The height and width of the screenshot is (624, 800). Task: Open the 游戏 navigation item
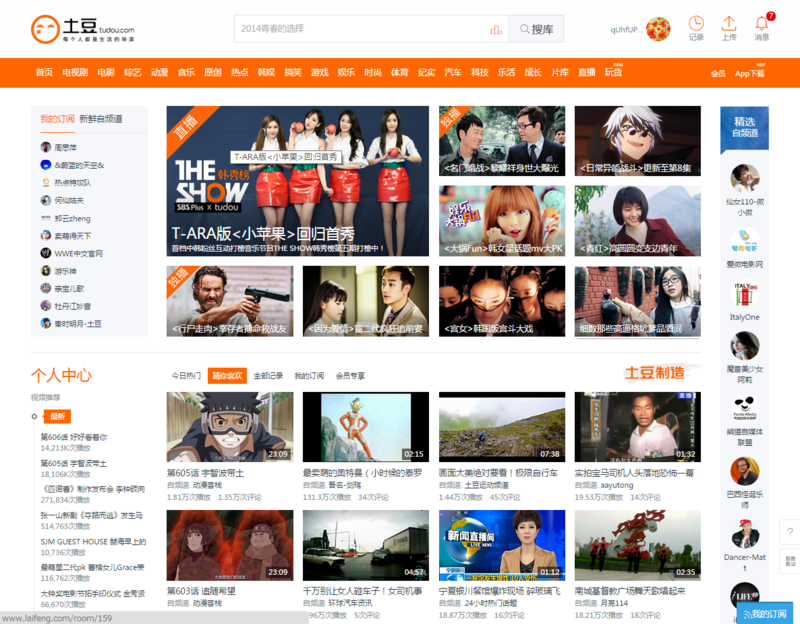point(319,72)
